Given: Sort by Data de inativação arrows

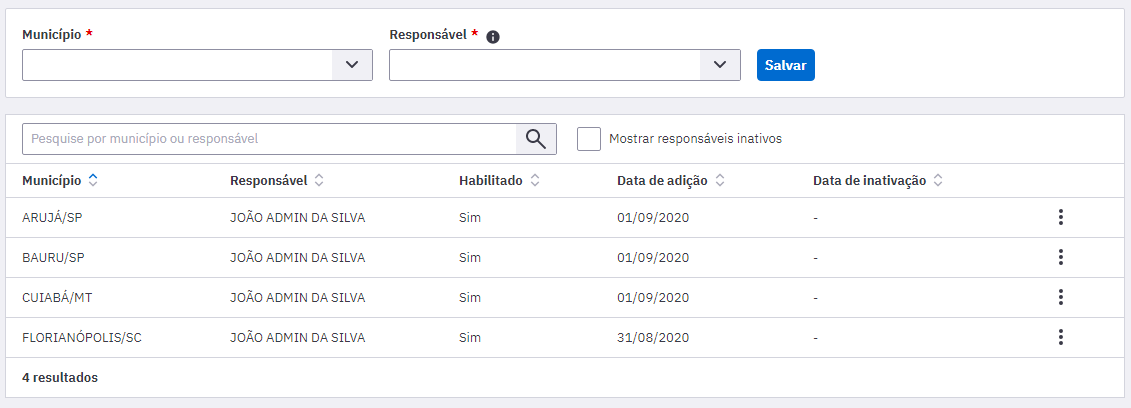Looking at the screenshot, I should 938,181.
